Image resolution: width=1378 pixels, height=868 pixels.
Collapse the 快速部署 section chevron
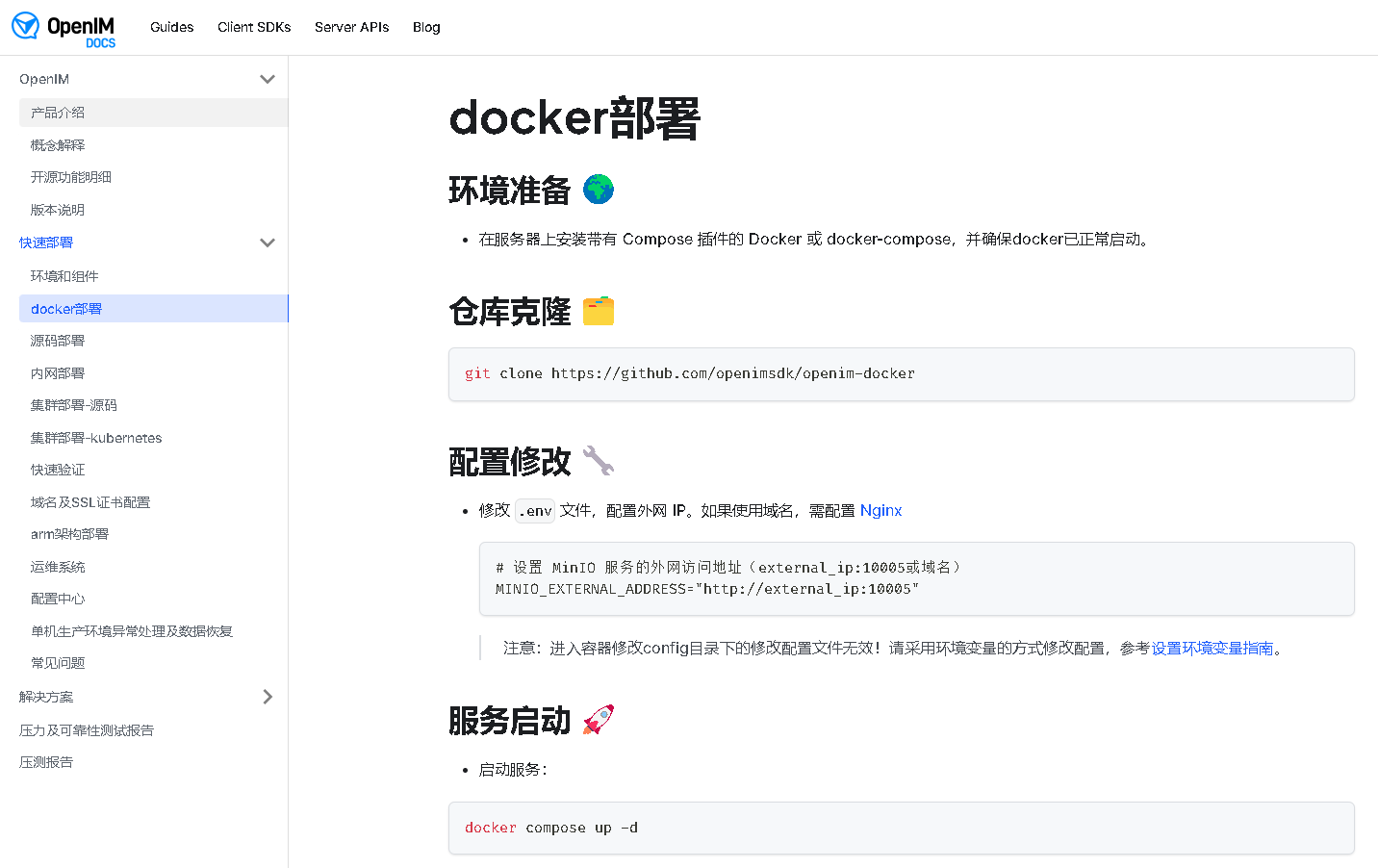[268, 243]
